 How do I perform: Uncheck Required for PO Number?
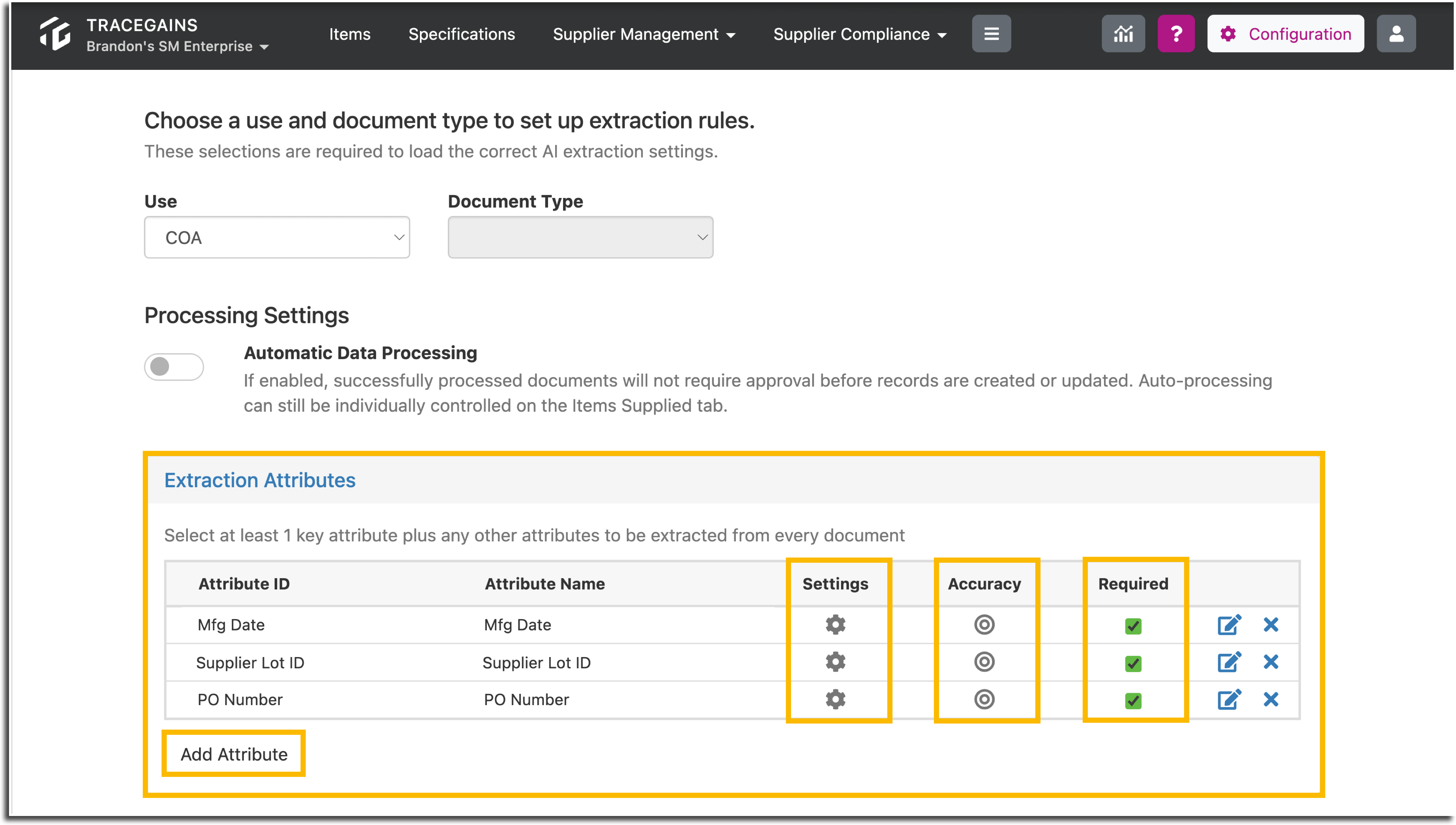click(x=1133, y=701)
